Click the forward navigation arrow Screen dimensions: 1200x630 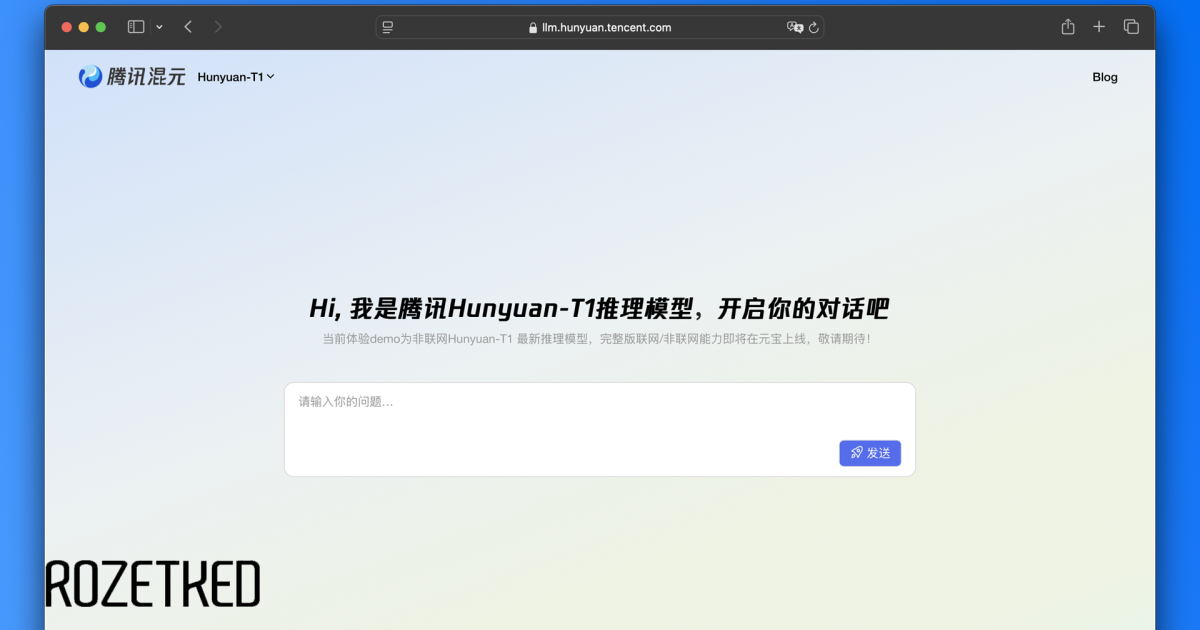click(218, 27)
